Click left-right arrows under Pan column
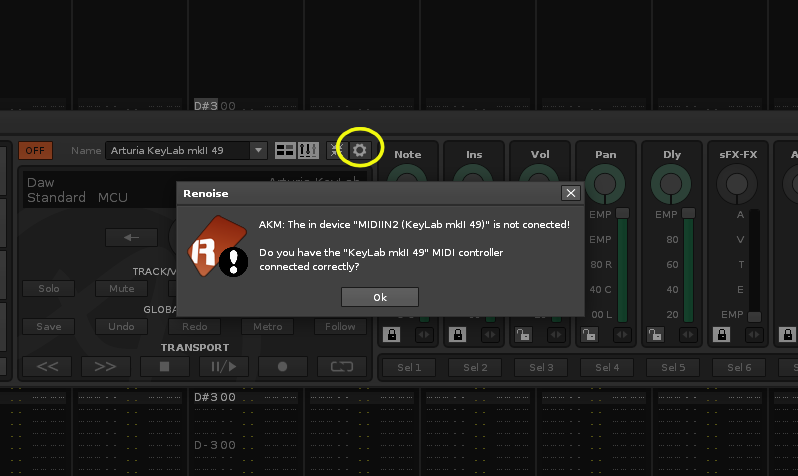Screen dimensions: 798x476 pos(622,334)
